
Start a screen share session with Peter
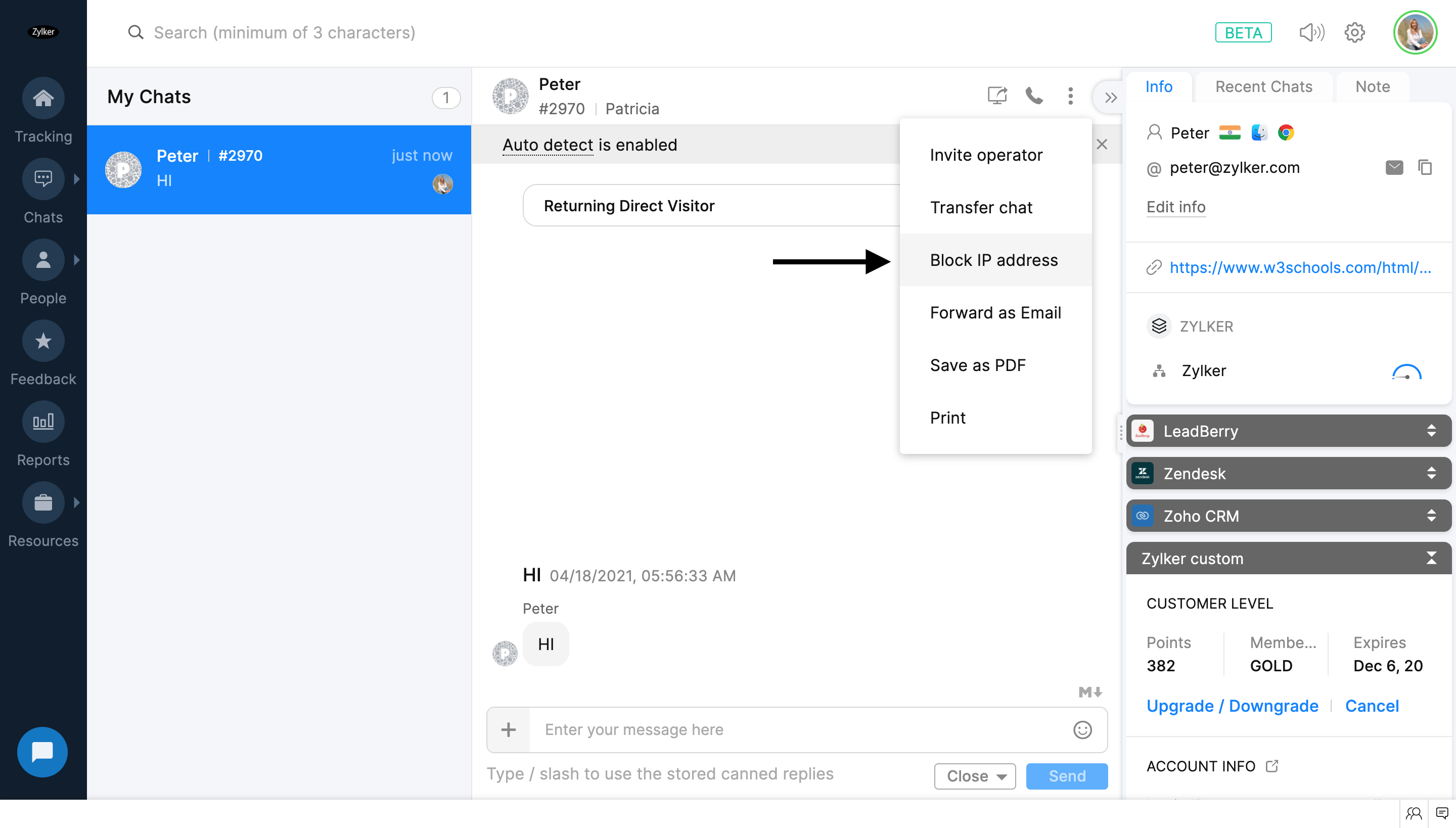pos(997,96)
